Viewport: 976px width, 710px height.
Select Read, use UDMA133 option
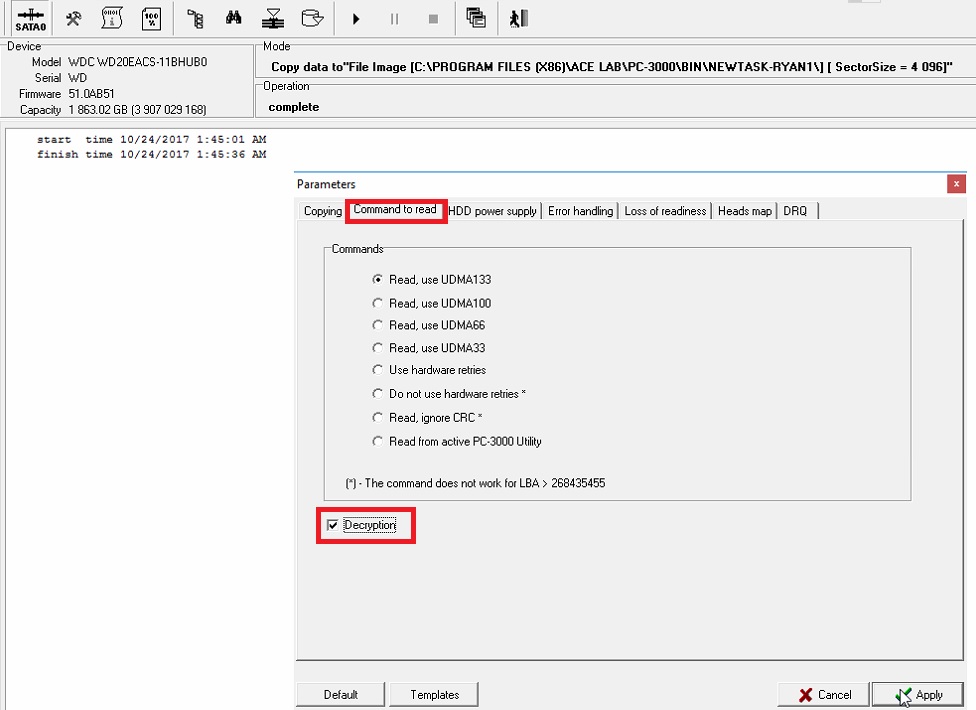431,280
